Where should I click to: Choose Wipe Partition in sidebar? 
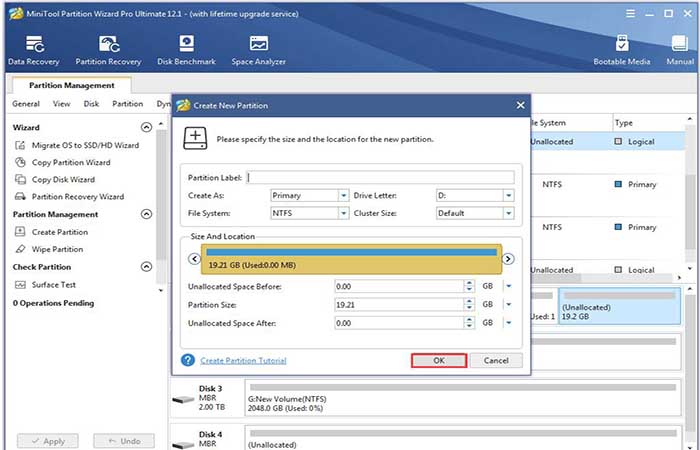[49, 249]
